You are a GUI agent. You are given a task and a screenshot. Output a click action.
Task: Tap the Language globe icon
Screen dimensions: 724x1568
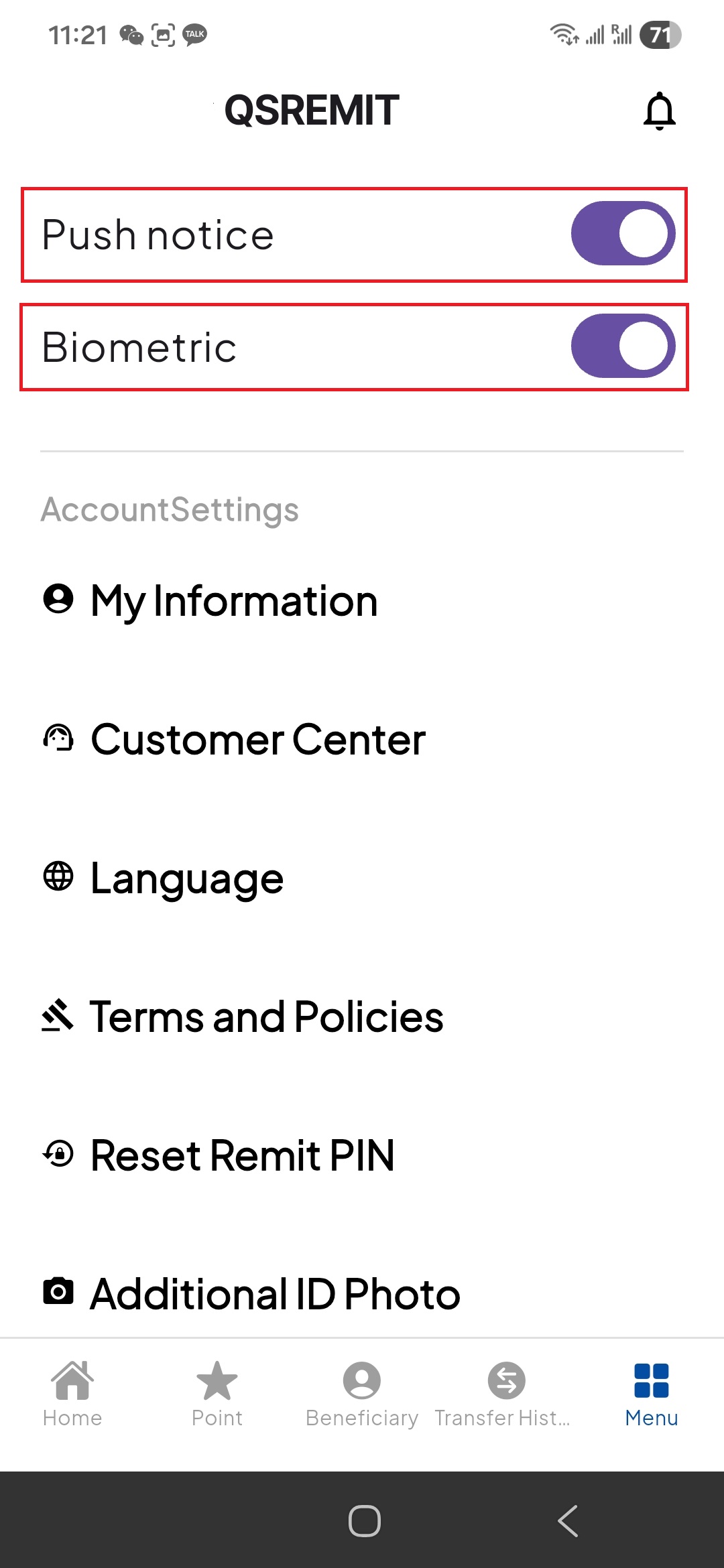58,876
